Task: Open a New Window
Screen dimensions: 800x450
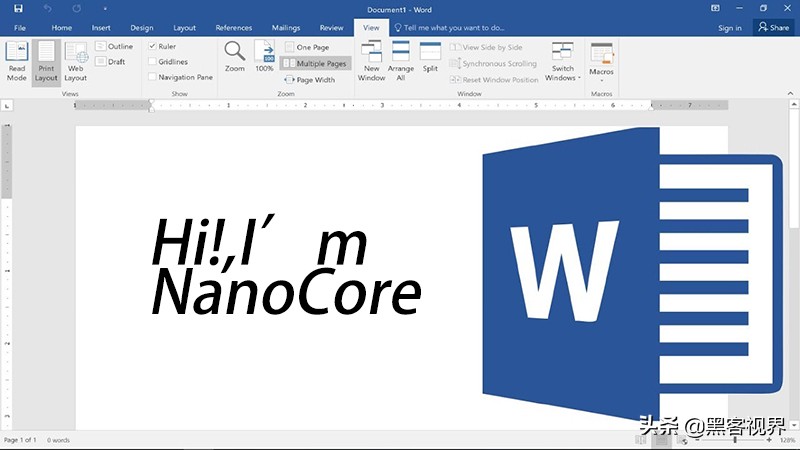Action: 371,61
